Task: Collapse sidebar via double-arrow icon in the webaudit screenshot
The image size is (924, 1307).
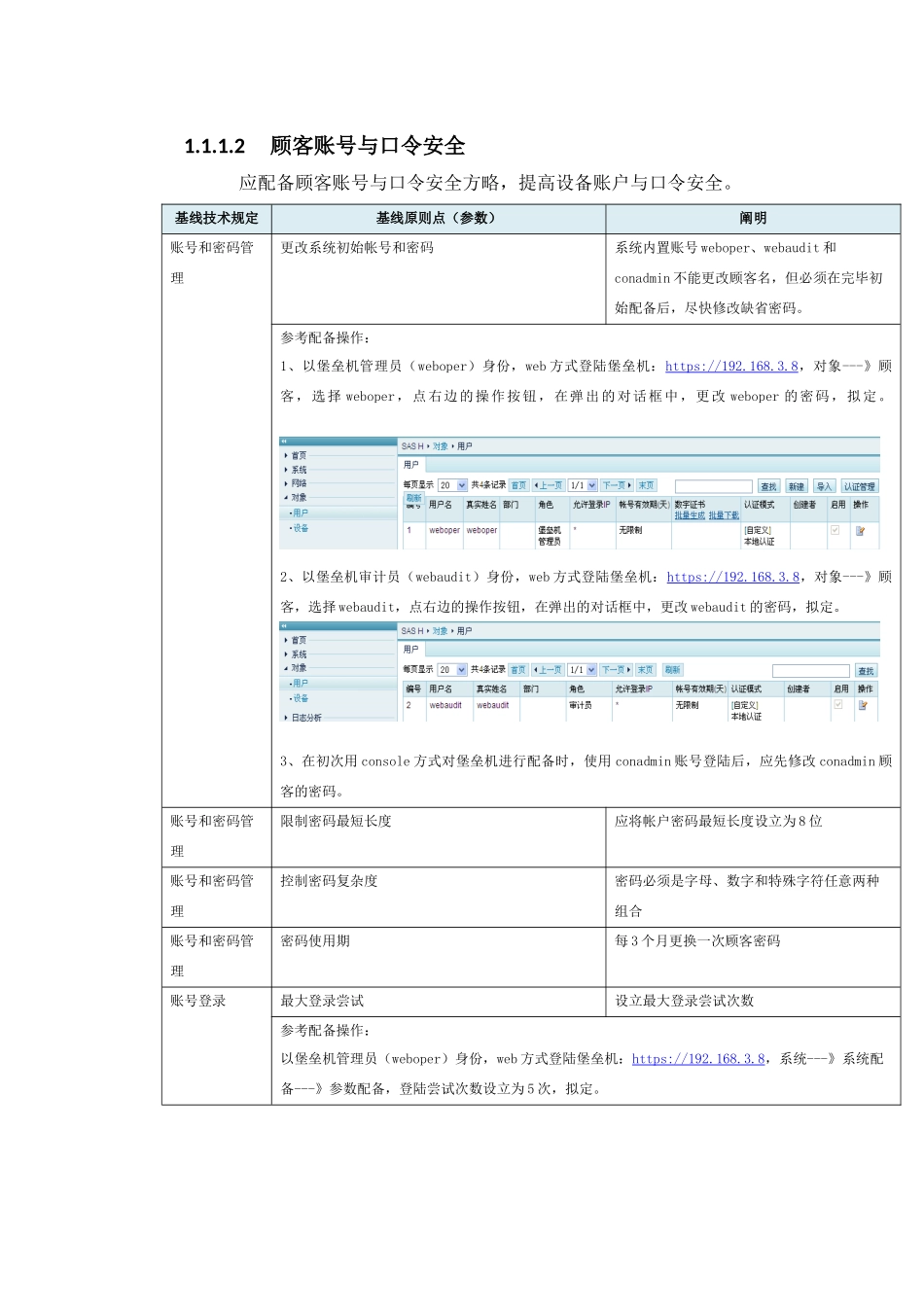Action: coord(285,626)
